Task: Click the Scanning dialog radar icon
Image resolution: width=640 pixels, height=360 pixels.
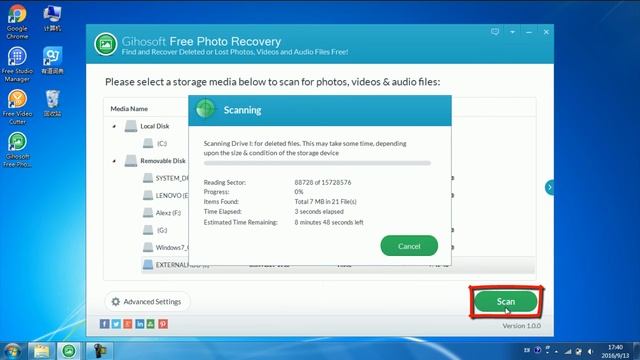Action: [x=205, y=109]
